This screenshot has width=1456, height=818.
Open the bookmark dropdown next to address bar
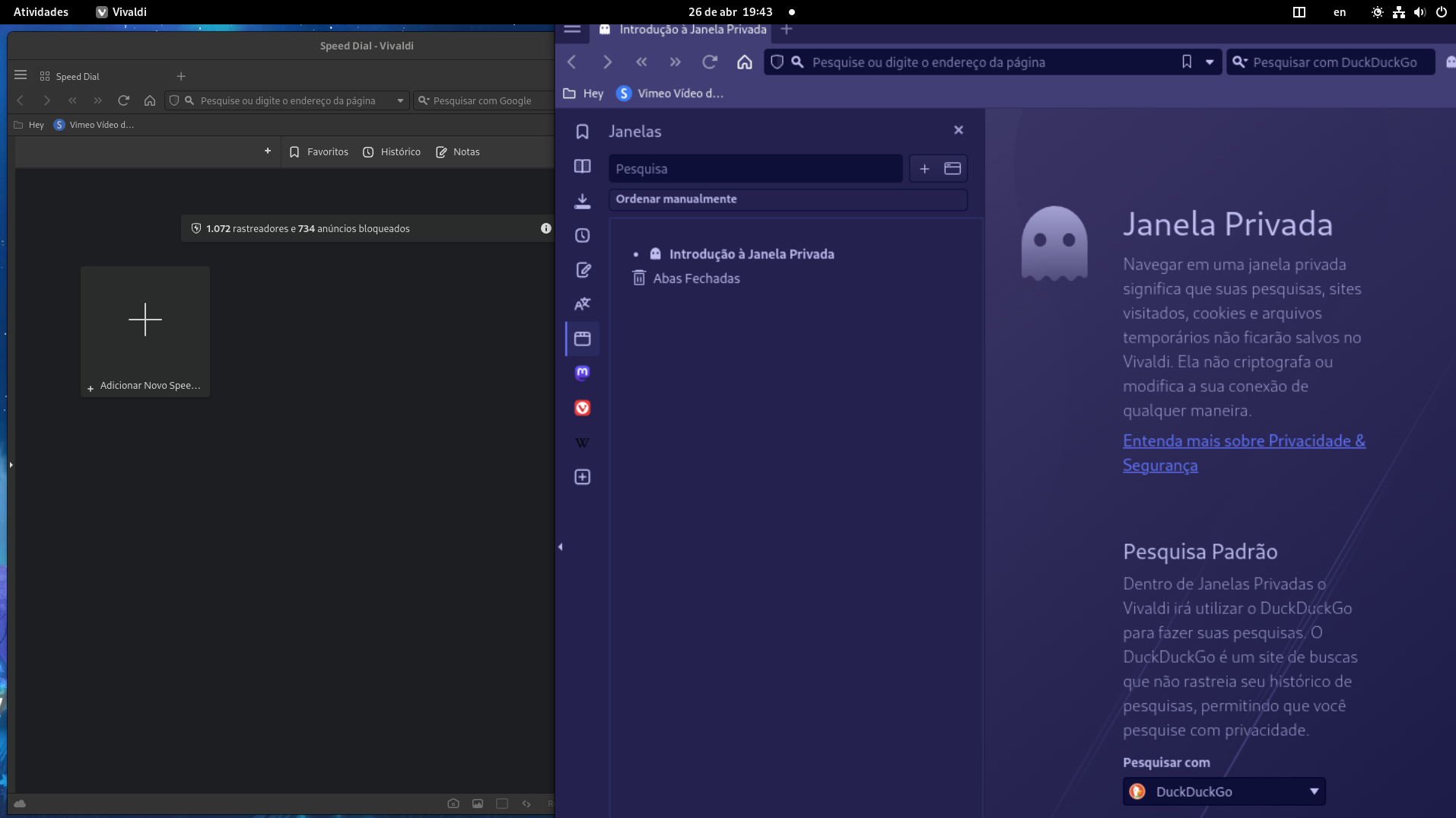pyautogui.click(x=1211, y=62)
